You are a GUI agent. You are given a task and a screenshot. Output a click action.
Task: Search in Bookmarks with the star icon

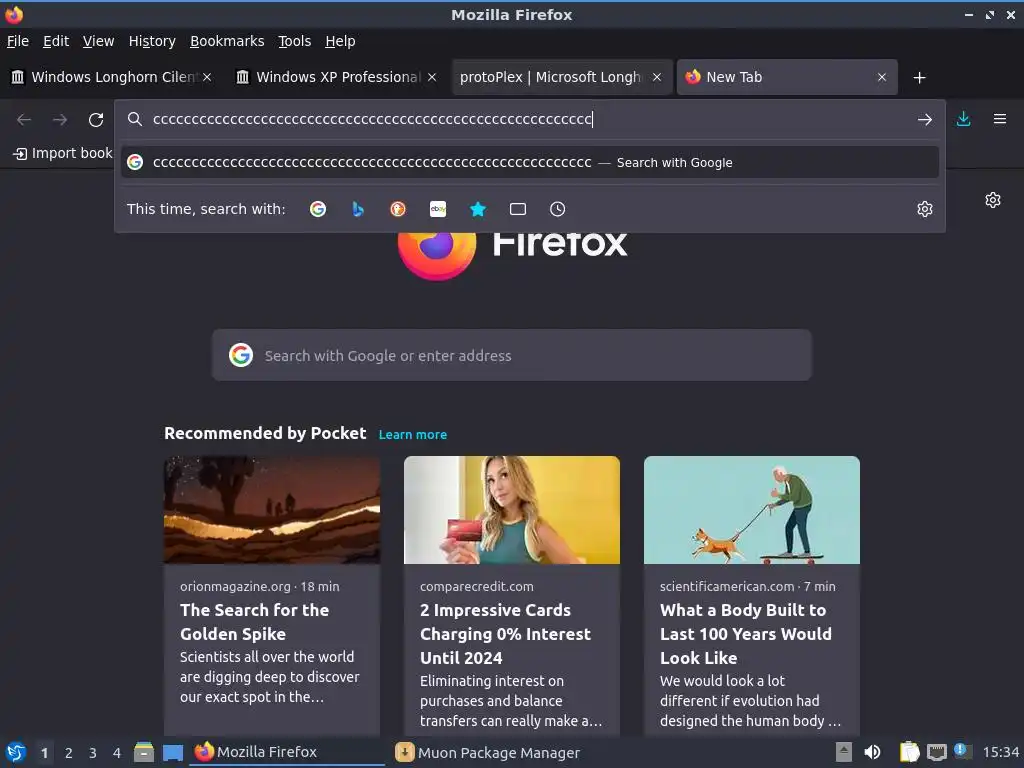click(478, 209)
